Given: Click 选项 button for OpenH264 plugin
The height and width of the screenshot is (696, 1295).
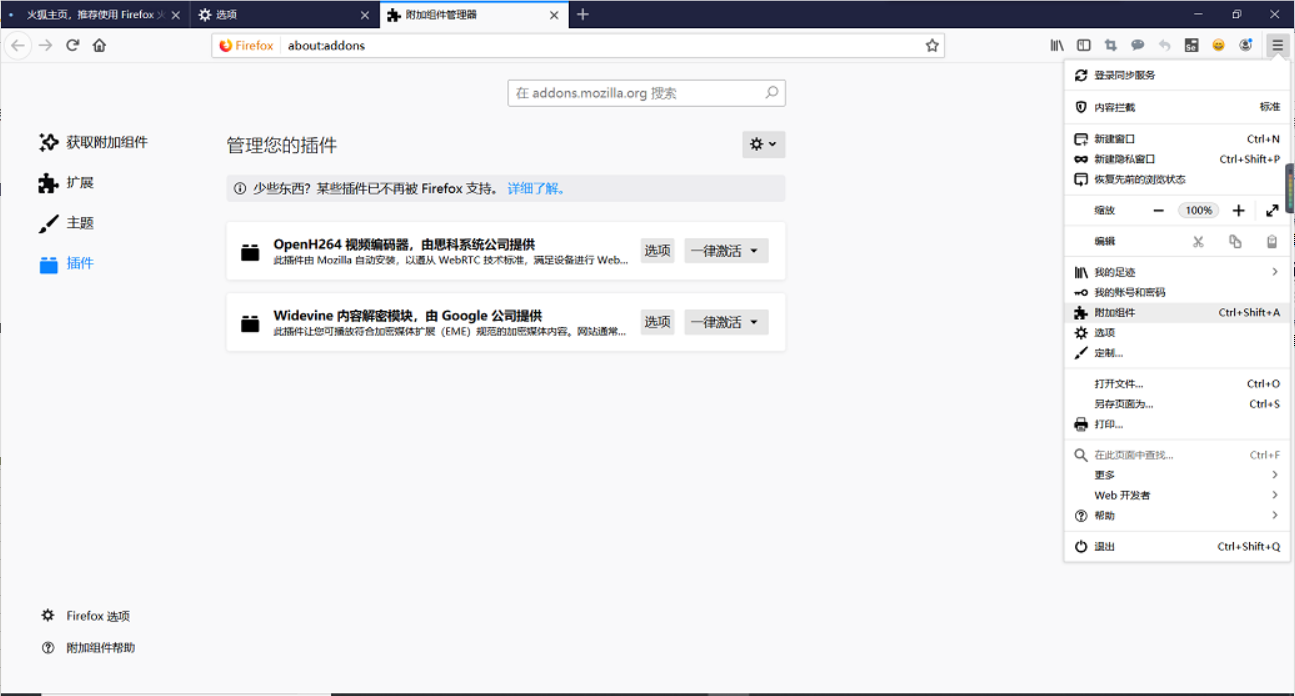Looking at the screenshot, I should pyautogui.click(x=657, y=251).
